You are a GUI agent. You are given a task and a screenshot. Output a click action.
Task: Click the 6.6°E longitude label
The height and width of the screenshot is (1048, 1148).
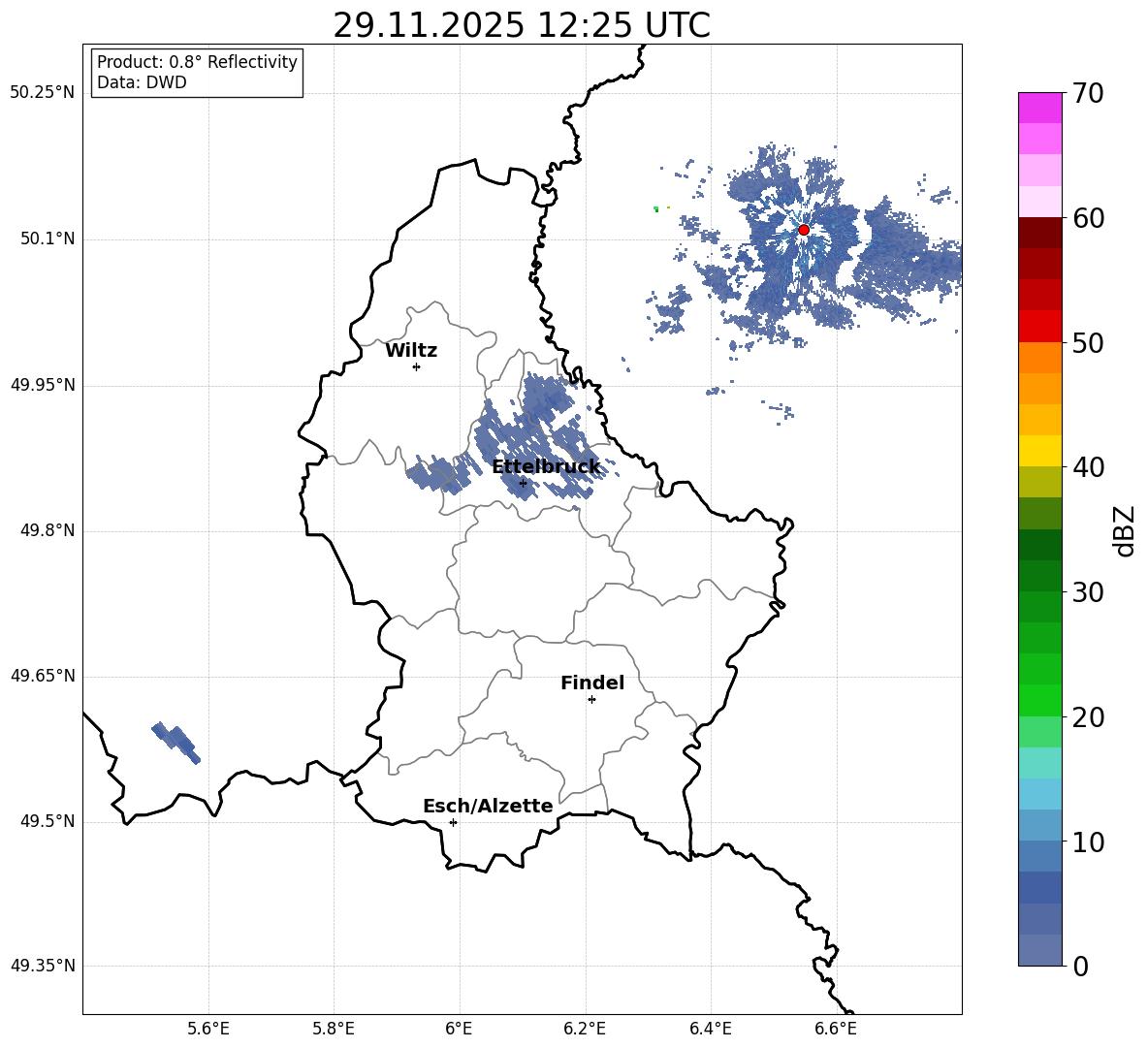click(836, 1029)
